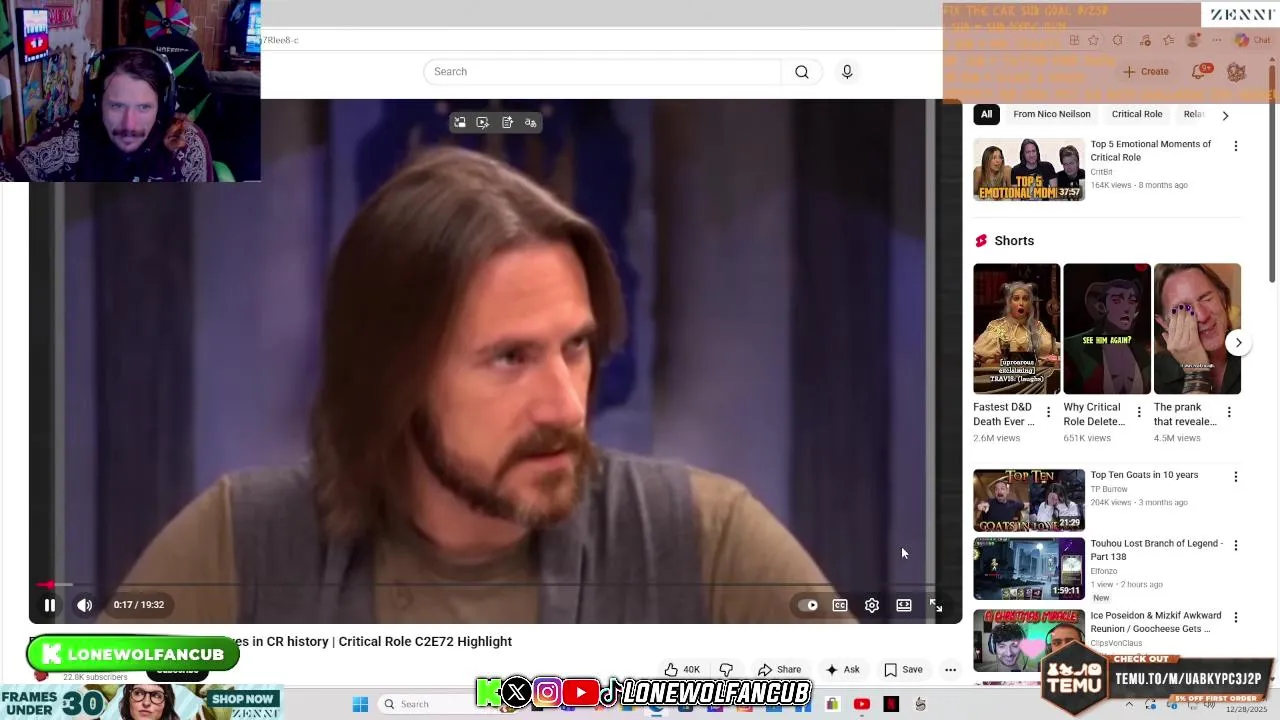Seek on the red video progress bar
The height and width of the screenshot is (720, 1280).
point(495,584)
